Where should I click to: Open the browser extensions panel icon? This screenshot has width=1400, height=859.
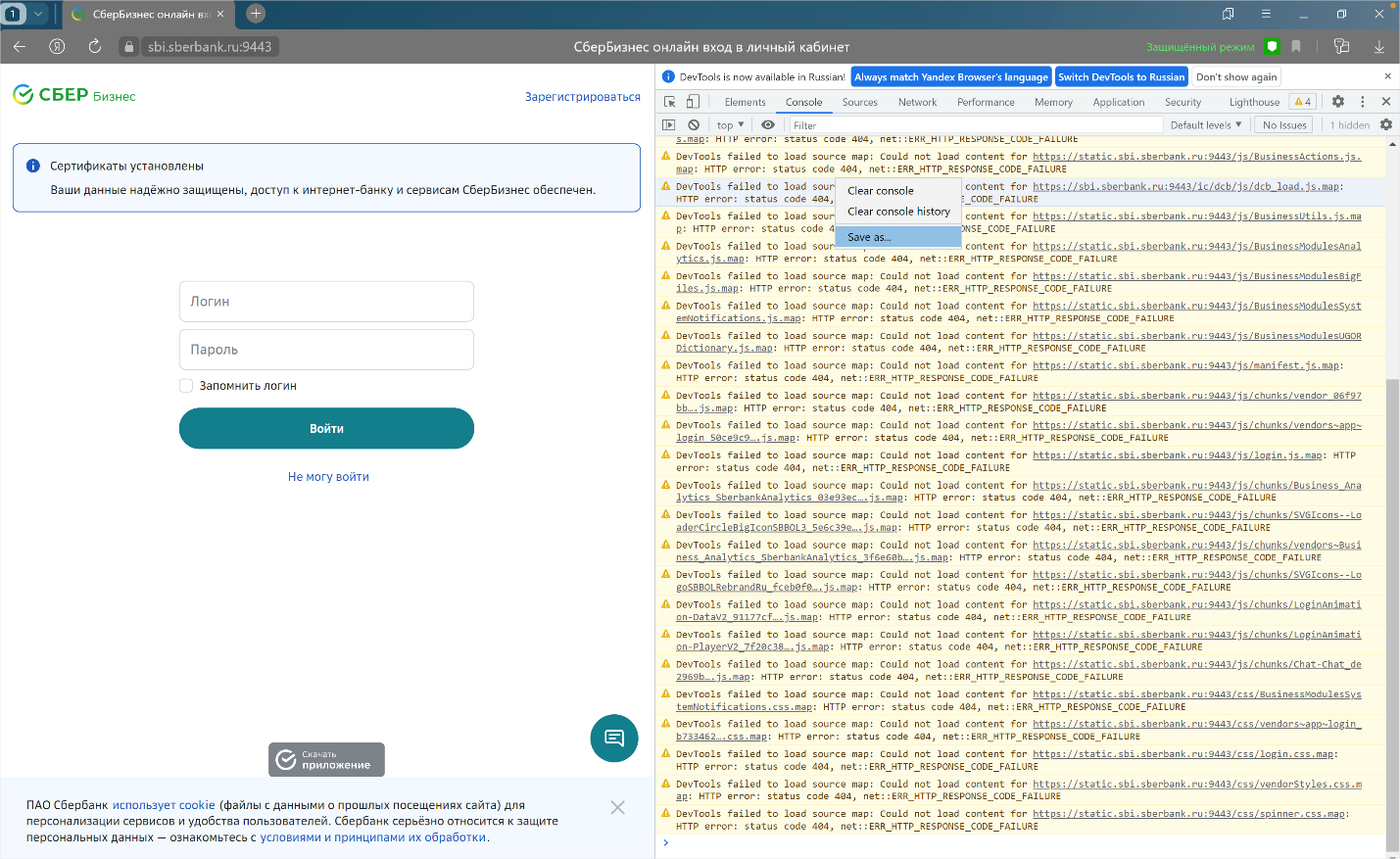click(x=1341, y=46)
